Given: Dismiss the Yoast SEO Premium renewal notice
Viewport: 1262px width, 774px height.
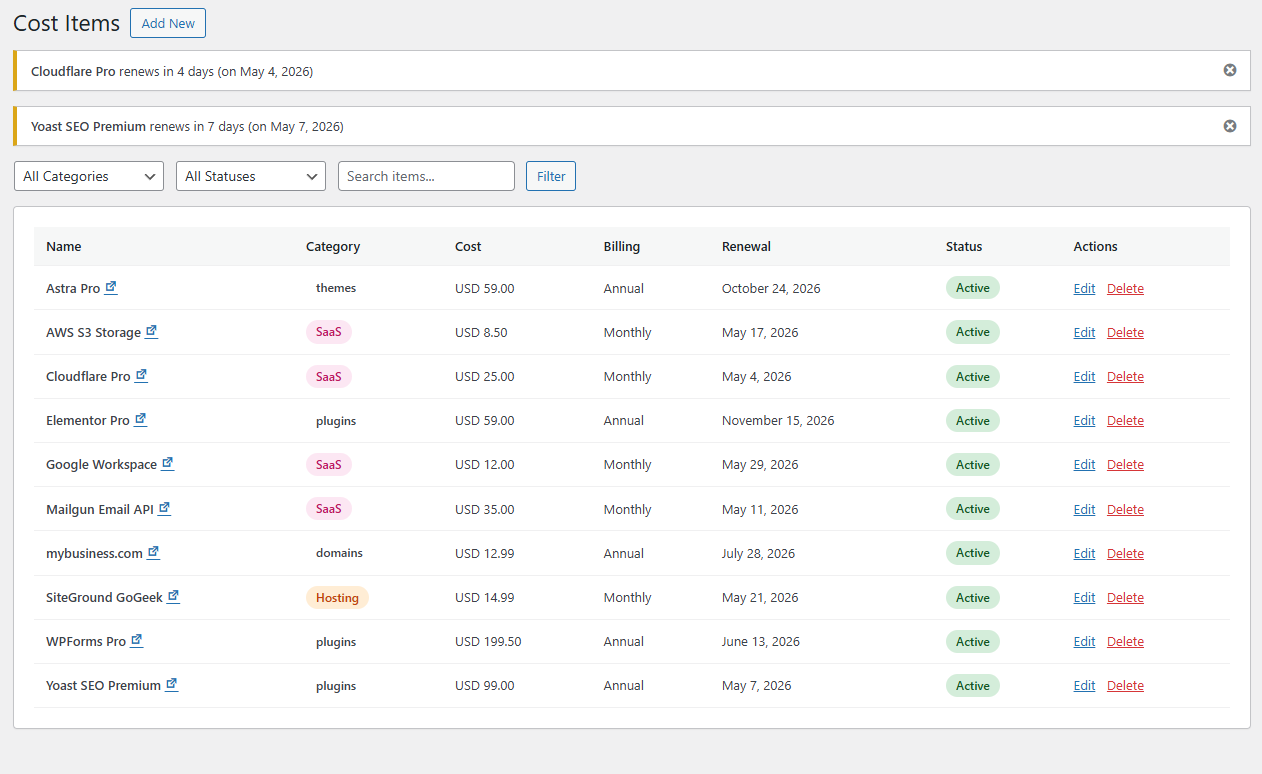Looking at the screenshot, I should click(1230, 126).
